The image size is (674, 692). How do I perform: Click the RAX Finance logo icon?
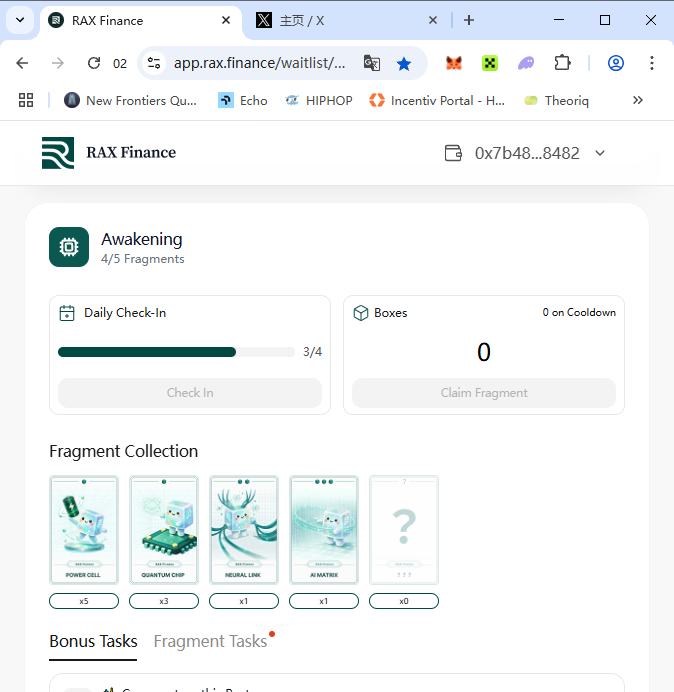click(58, 153)
